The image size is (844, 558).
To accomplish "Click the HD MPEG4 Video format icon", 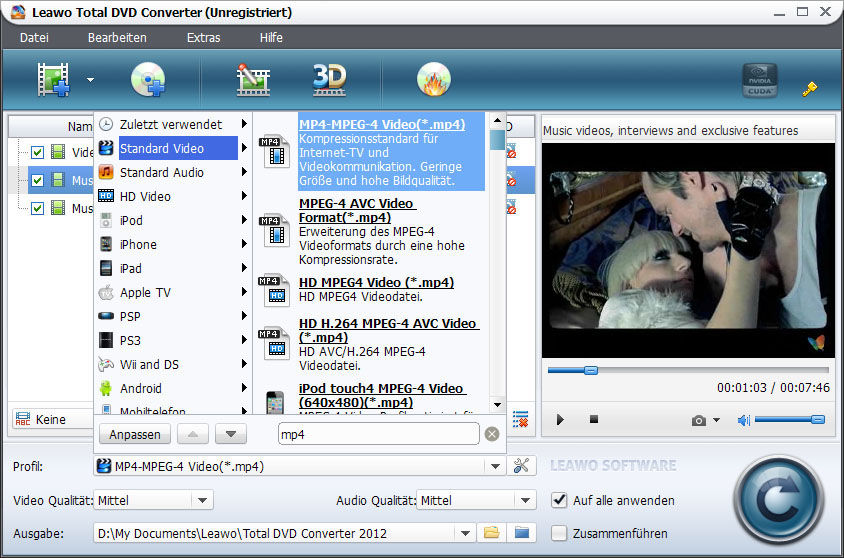I will click(x=274, y=291).
